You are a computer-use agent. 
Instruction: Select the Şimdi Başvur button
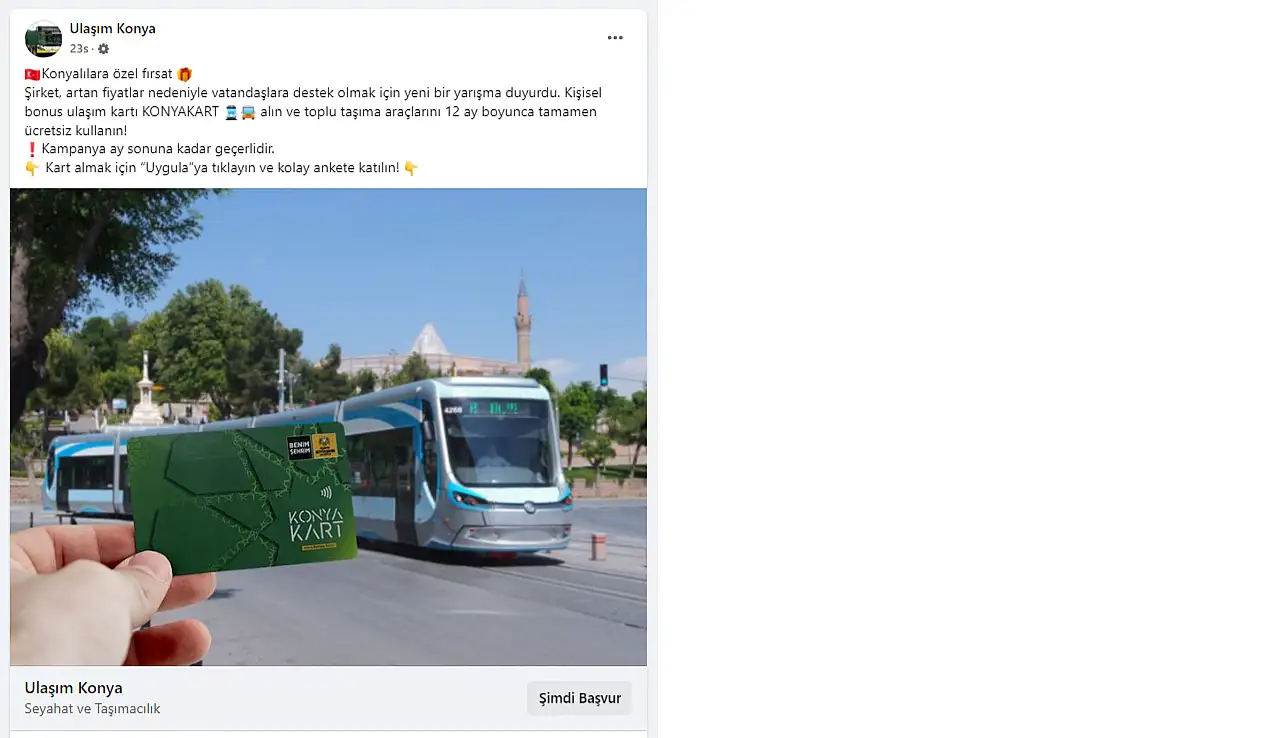[x=580, y=698]
